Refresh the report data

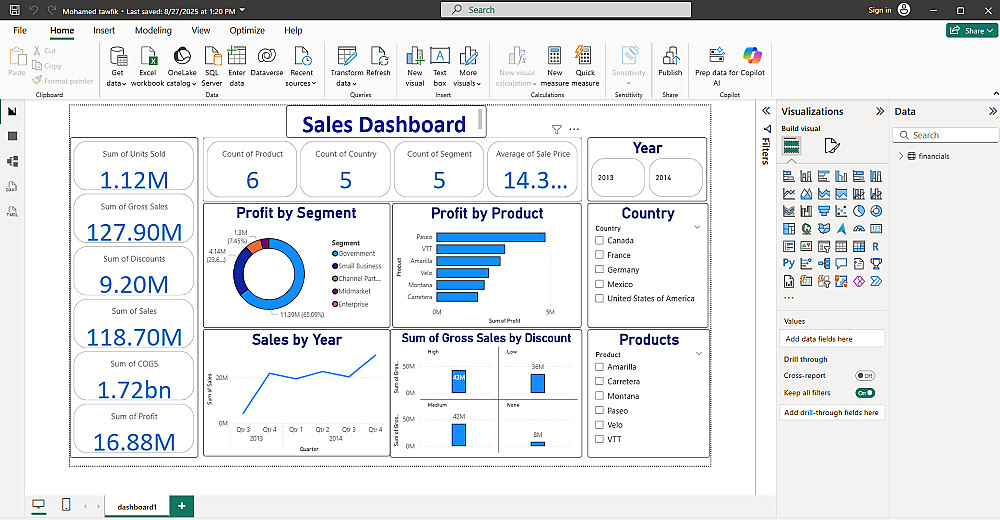[379, 61]
